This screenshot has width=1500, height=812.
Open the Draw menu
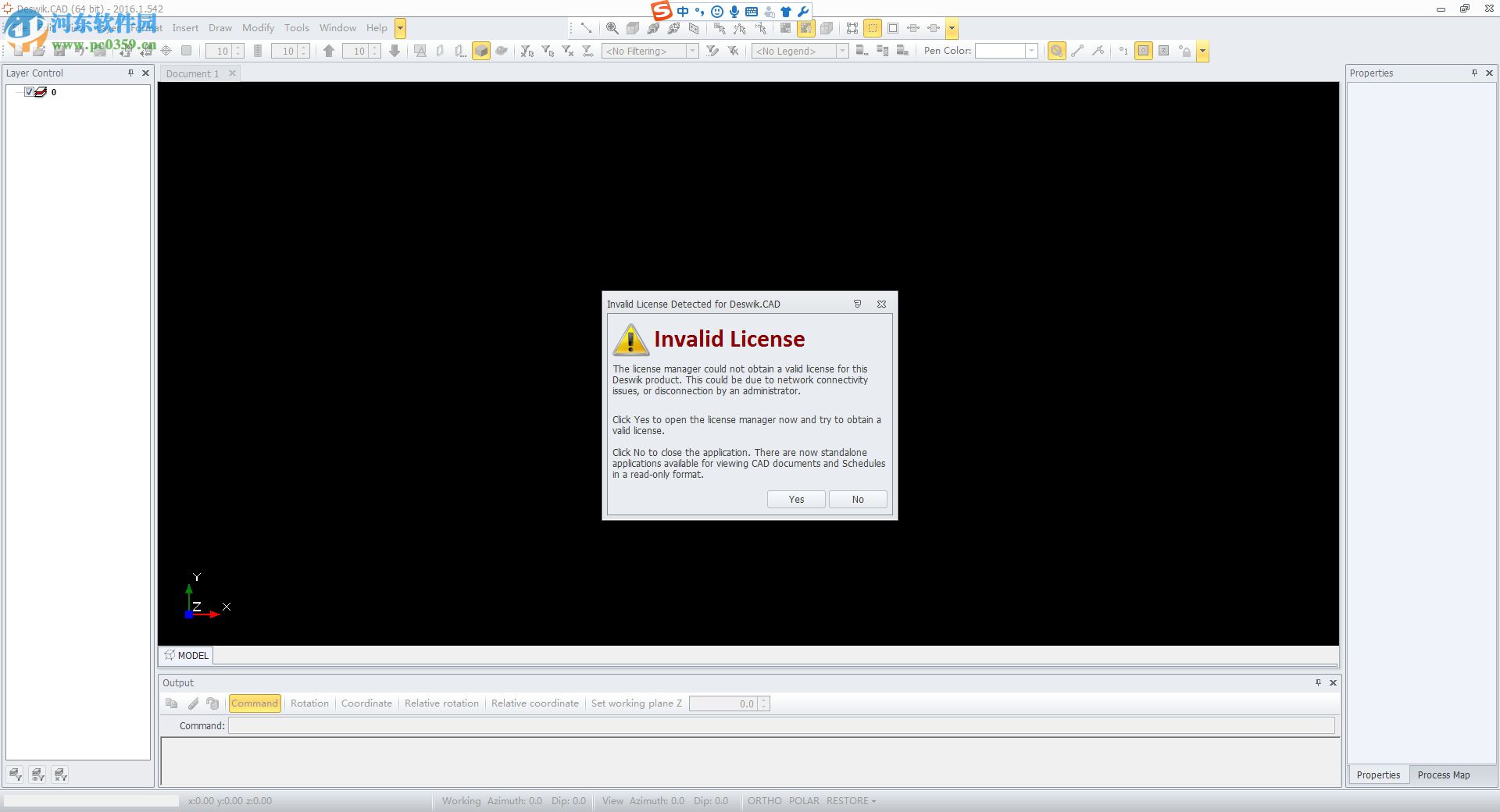(x=220, y=28)
